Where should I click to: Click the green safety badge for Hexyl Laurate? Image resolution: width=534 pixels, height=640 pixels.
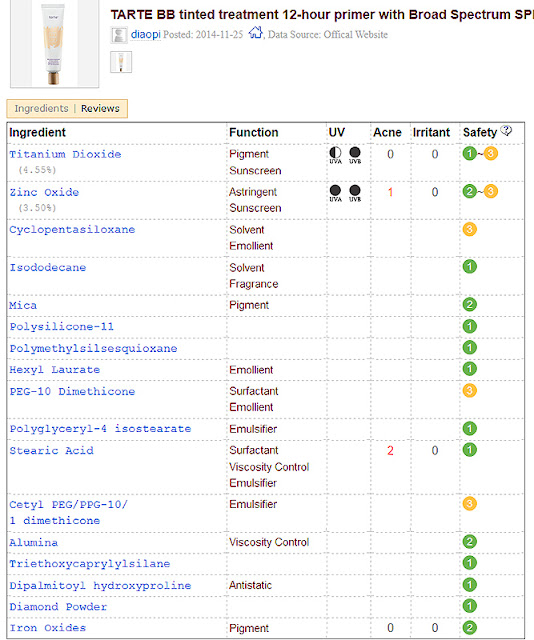click(x=469, y=369)
